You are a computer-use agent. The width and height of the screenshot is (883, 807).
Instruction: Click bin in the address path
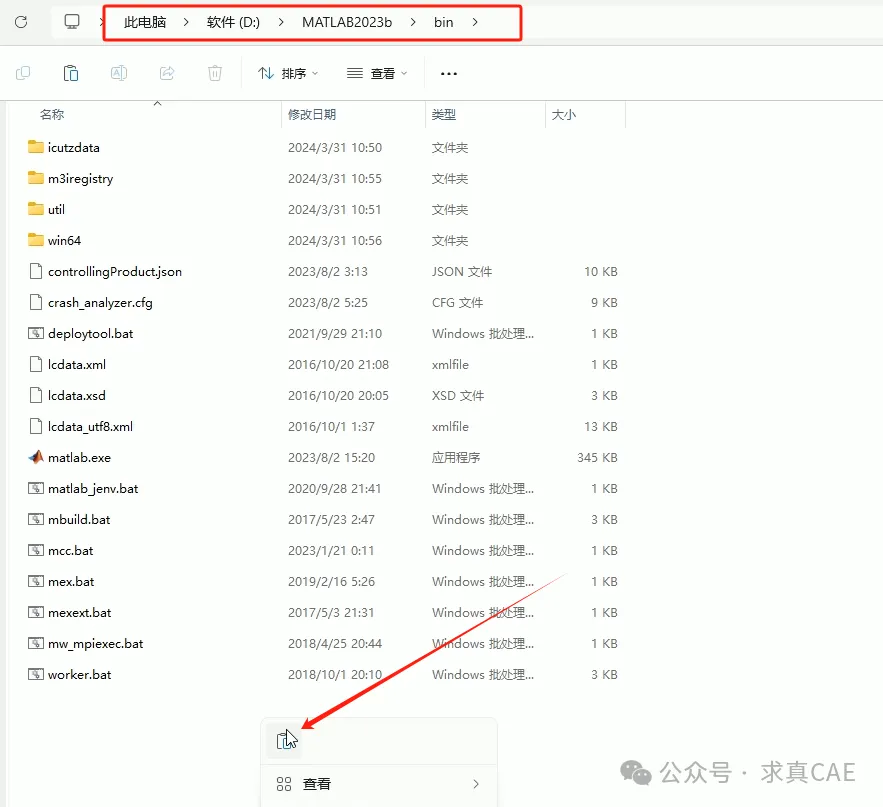click(444, 23)
